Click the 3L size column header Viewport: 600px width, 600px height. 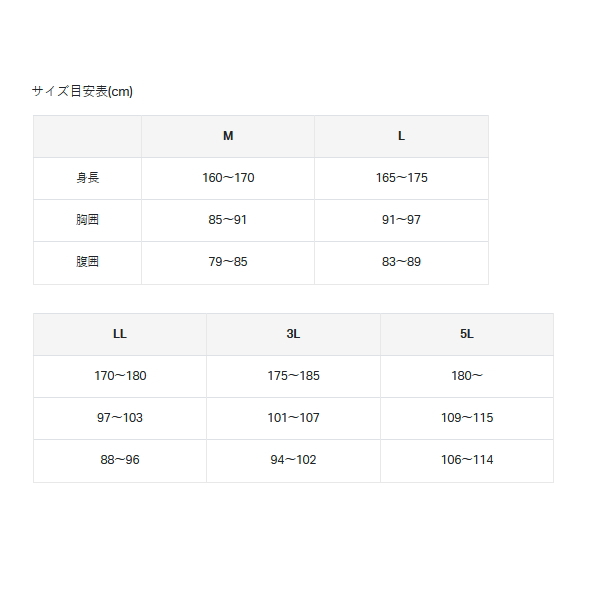coord(293,334)
